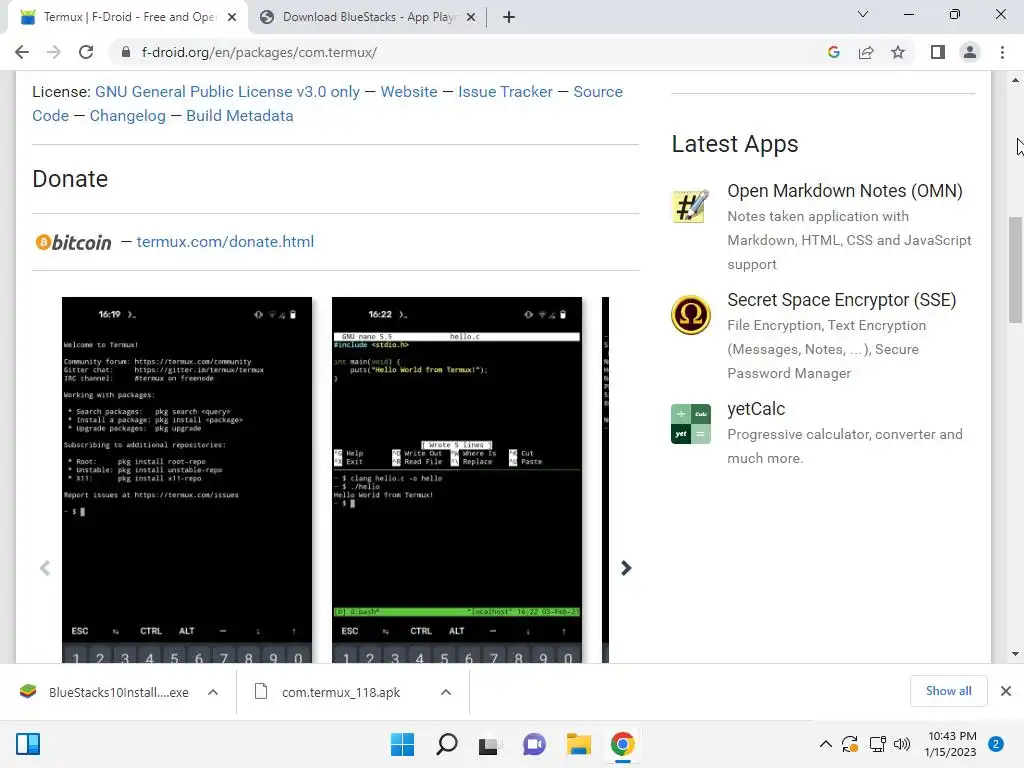Viewport: 1024px width, 768px height.
Task: Show the previous screenshot in the carousel
Action: tap(45, 568)
